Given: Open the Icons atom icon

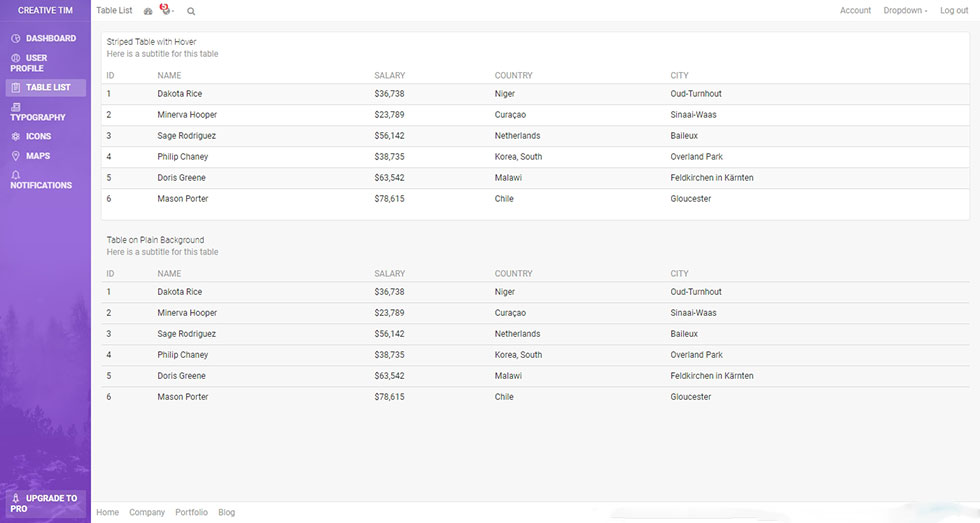Looking at the screenshot, I should point(16,136).
